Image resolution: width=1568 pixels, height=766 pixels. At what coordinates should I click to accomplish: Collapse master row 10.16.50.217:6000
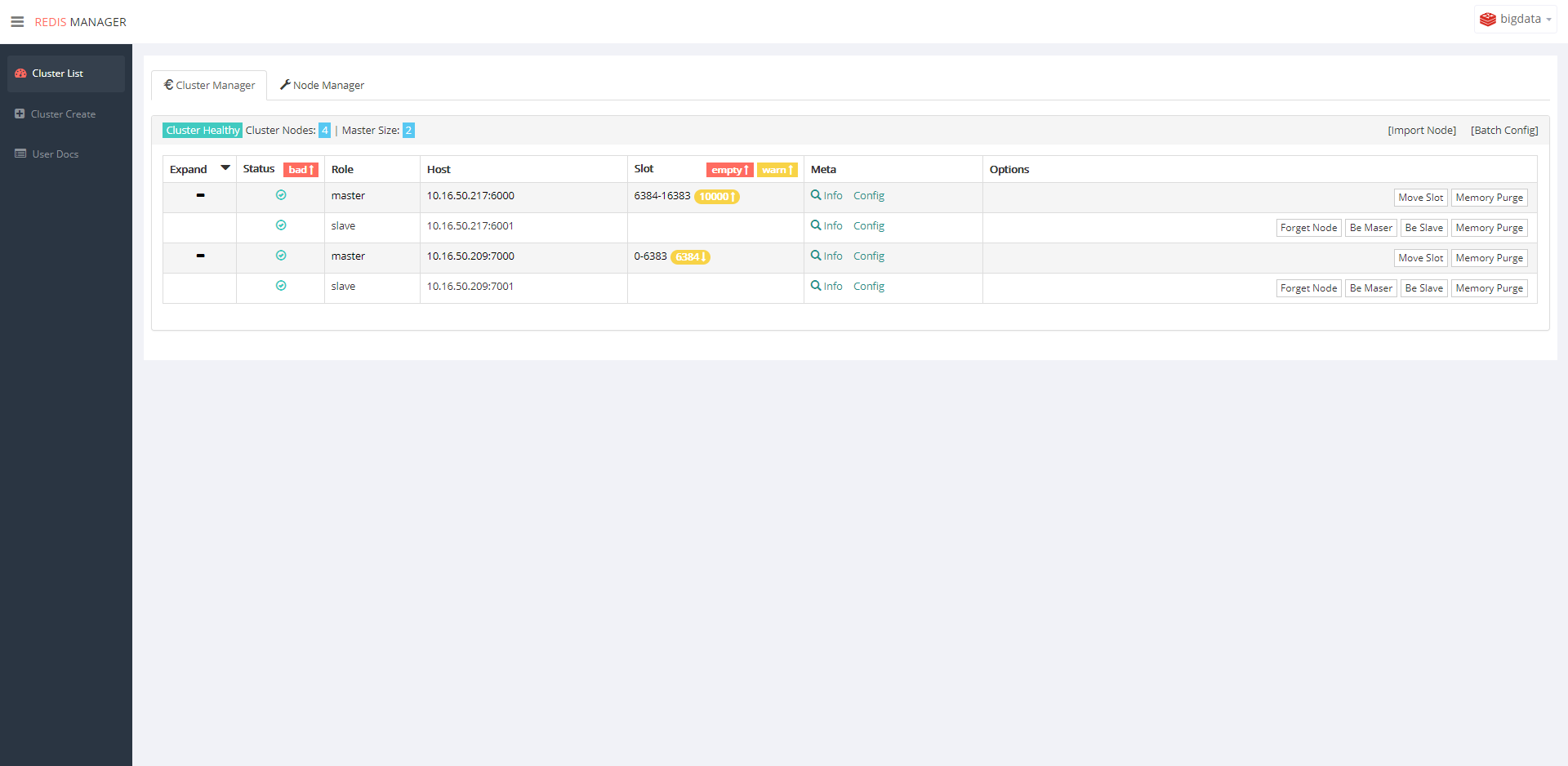(200, 195)
